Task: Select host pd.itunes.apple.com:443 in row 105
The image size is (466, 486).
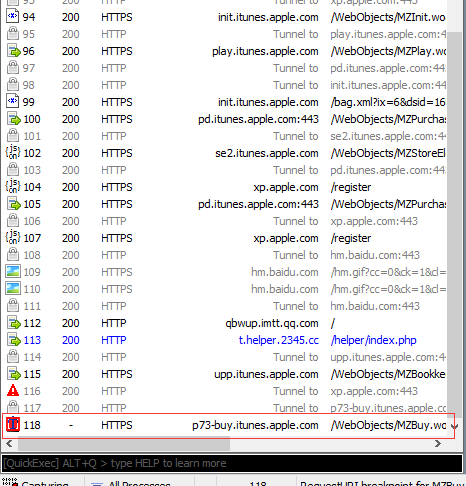Action: tap(258, 204)
